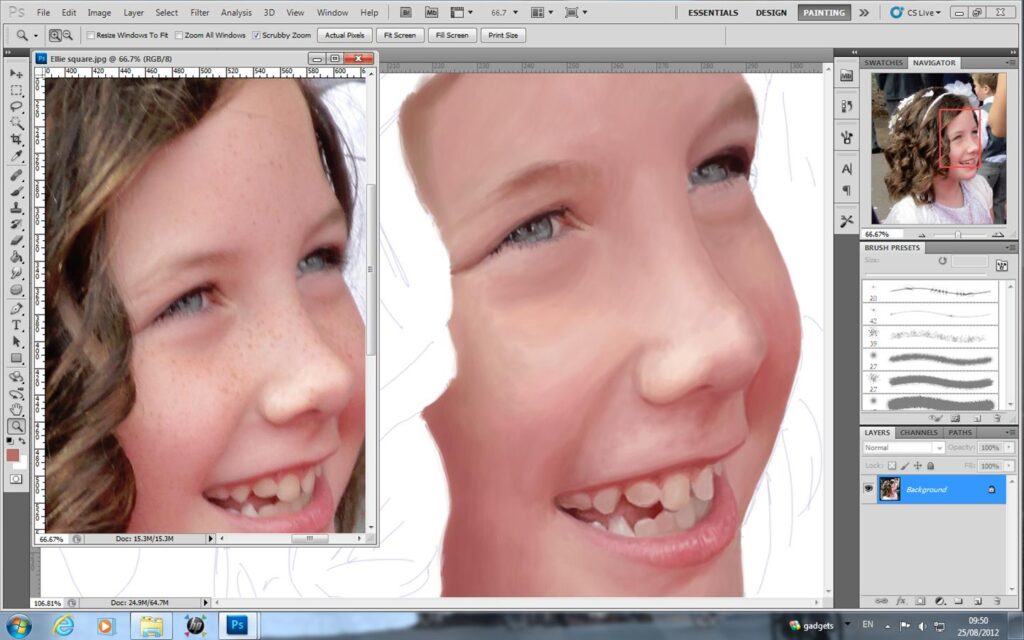This screenshot has width=1024, height=640.
Task: Open the Opacity value dropdown
Action: 1008,448
